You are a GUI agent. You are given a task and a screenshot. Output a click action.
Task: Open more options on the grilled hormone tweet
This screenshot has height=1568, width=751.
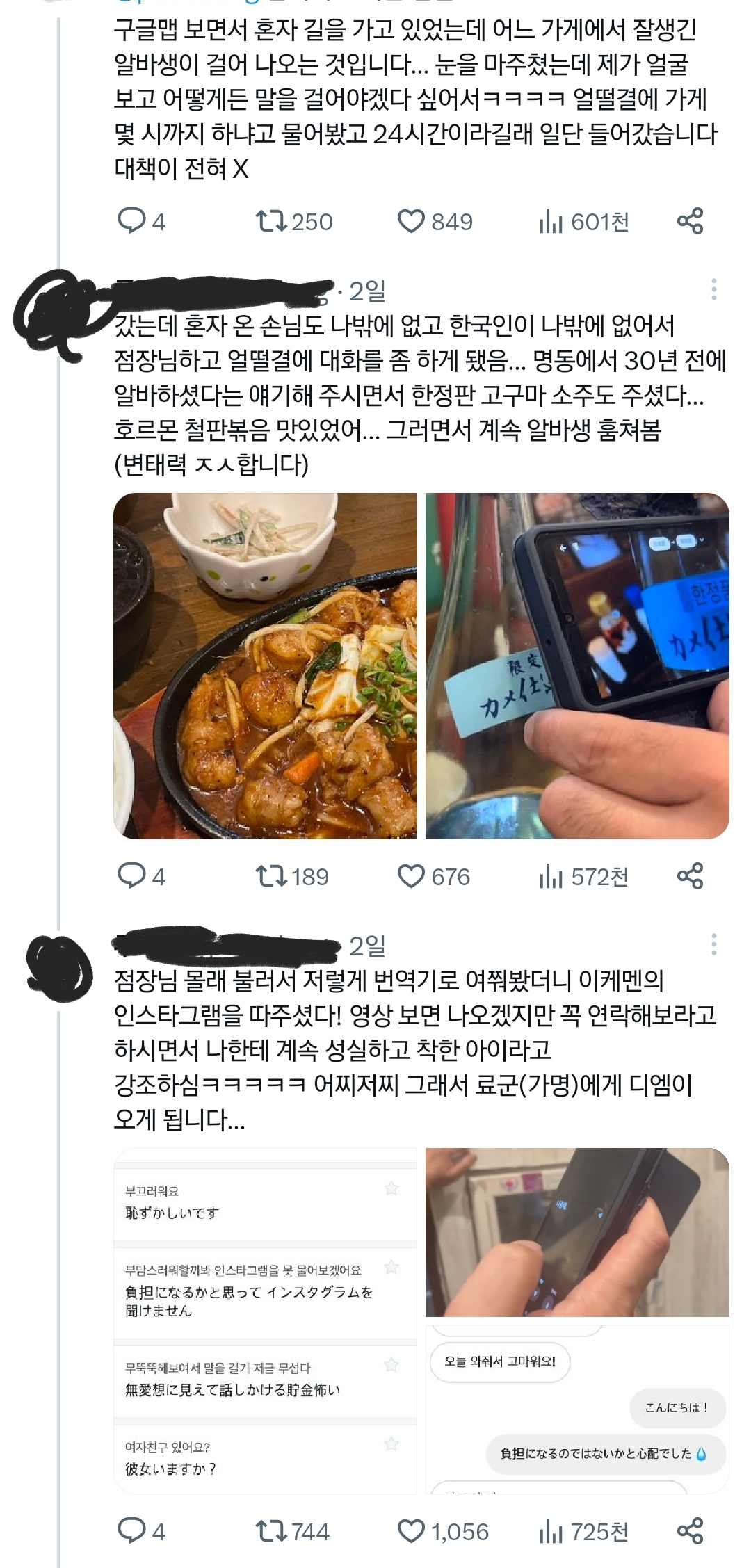(713, 289)
